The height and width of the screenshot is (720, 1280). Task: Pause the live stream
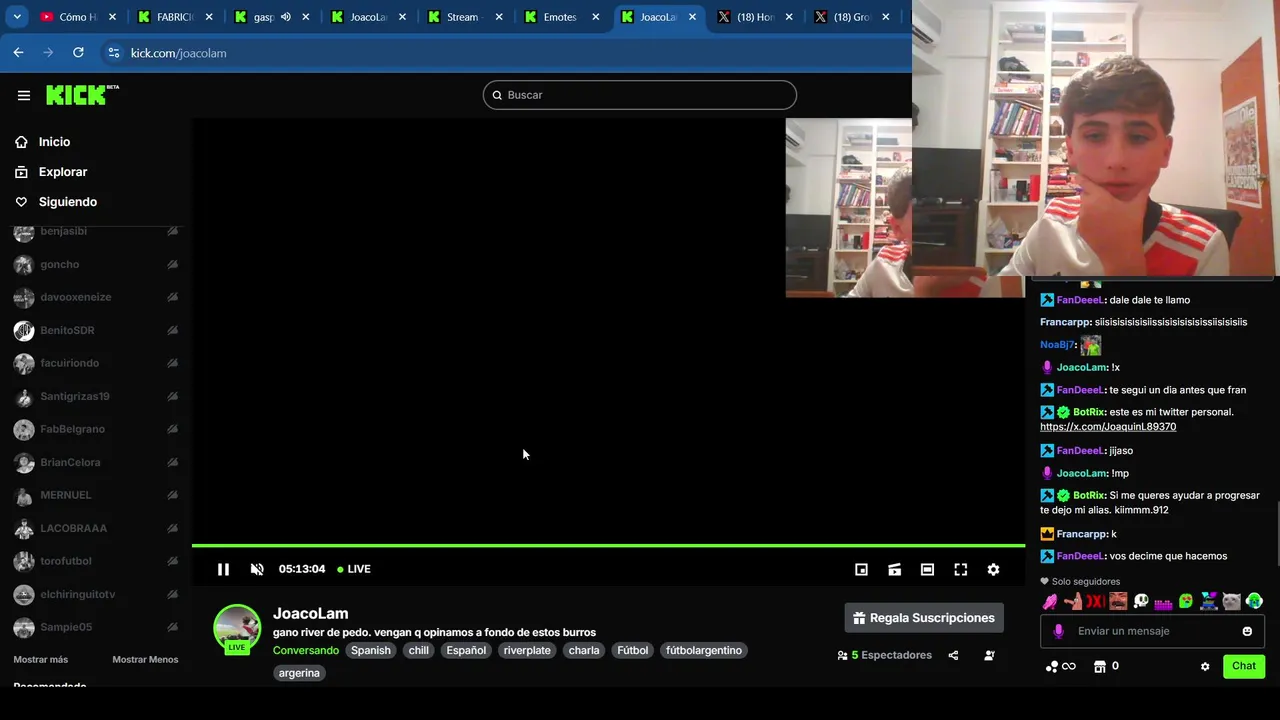click(x=223, y=569)
